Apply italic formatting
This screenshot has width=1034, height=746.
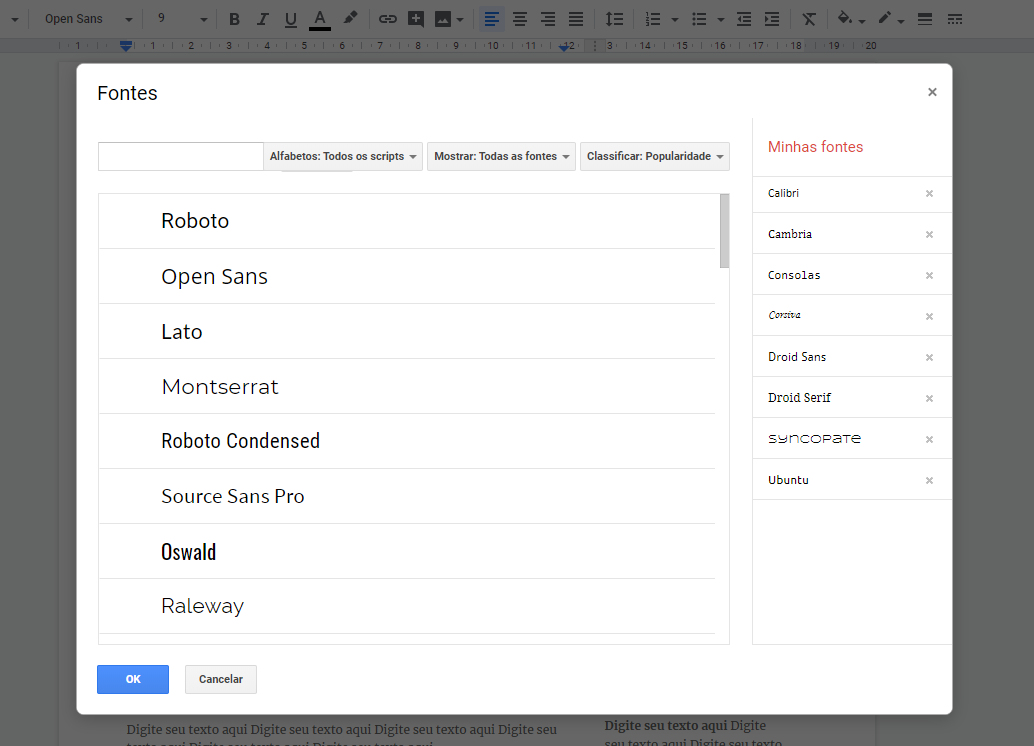coord(261,18)
